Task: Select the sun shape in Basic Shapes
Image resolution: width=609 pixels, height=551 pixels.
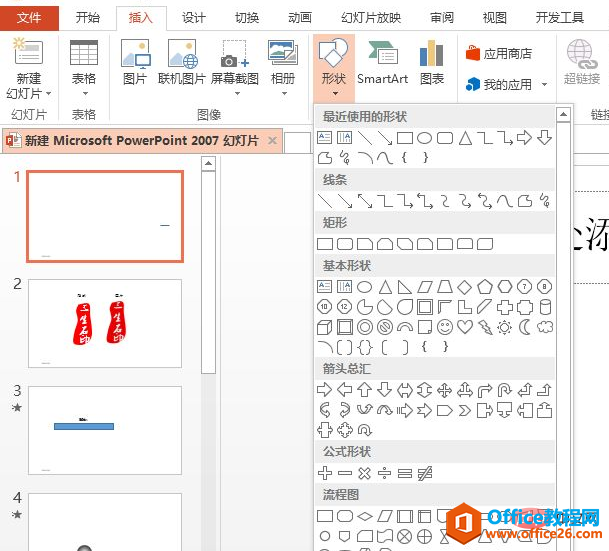Action: tap(505, 327)
